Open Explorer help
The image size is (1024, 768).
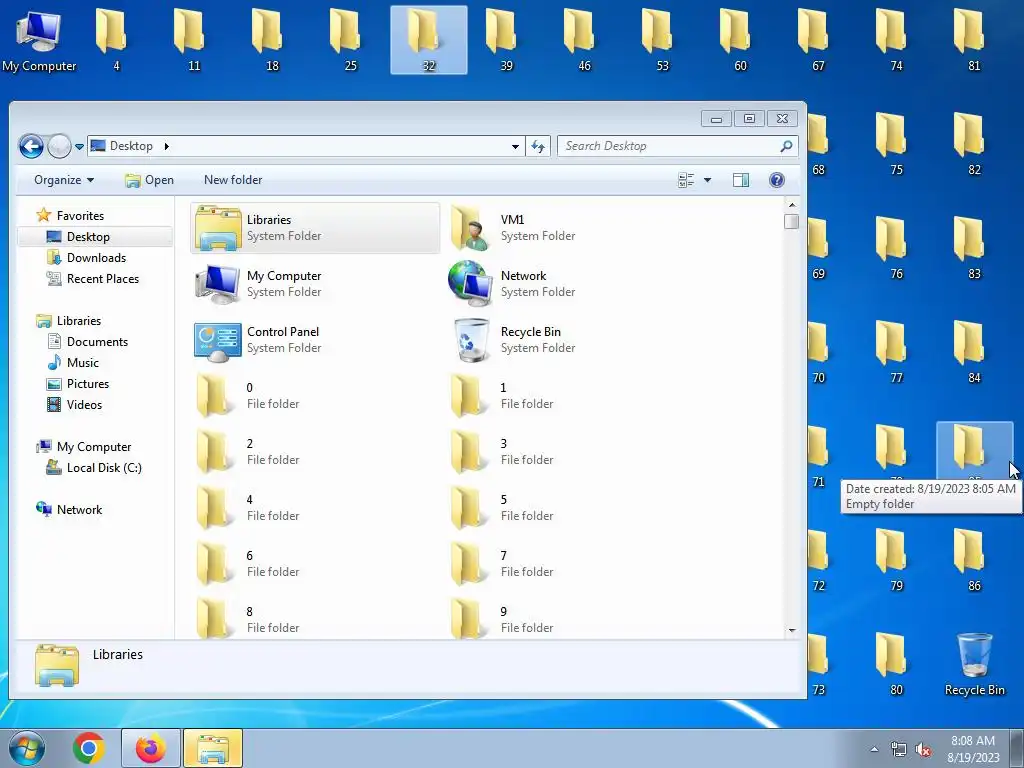pos(776,180)
